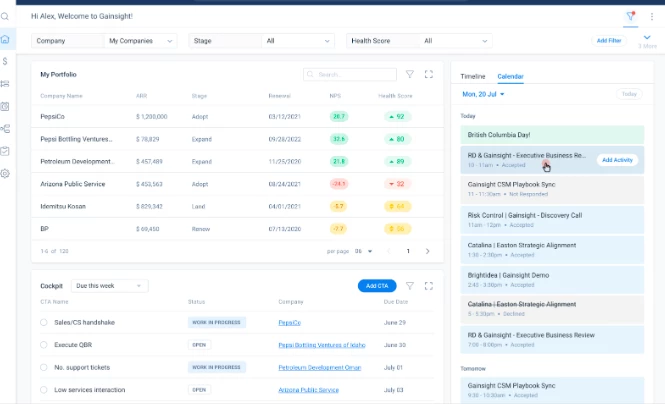Open Brightidea Gainsight Demo event
The width and height of the screenshot is (665, 404).
552,280
